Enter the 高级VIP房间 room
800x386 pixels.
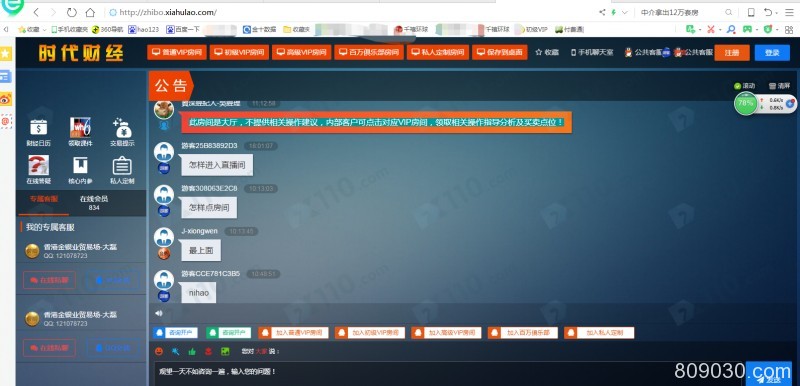click(302, 52)
